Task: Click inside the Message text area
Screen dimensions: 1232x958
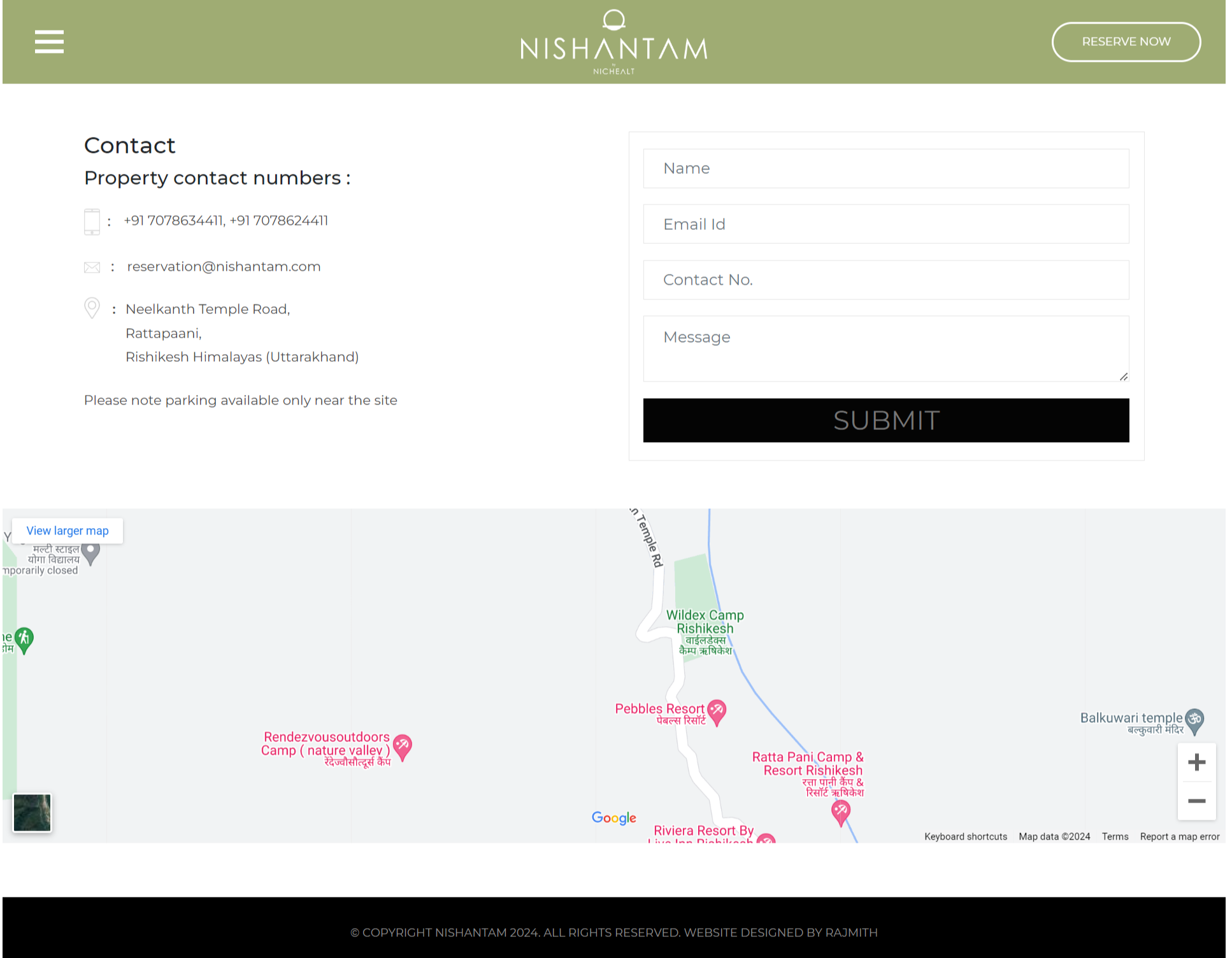Action: click(885, 347)
